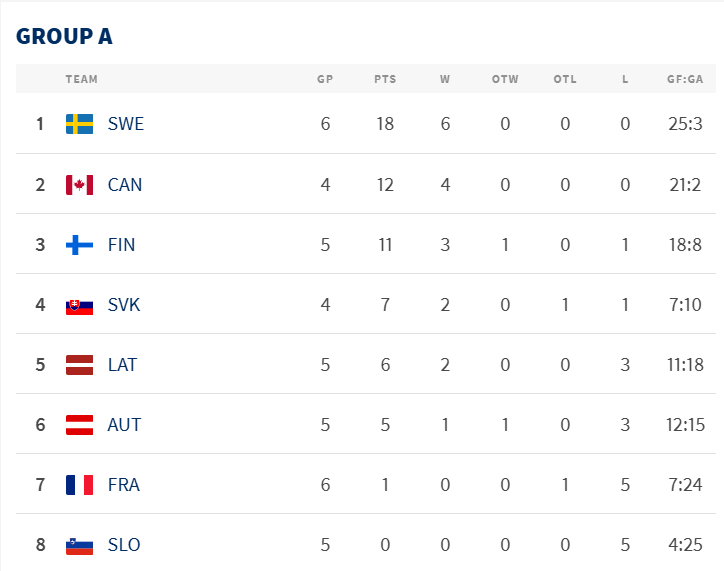Click the France flag icon
The image size is (724, 571).
click(x=79, y=485)
